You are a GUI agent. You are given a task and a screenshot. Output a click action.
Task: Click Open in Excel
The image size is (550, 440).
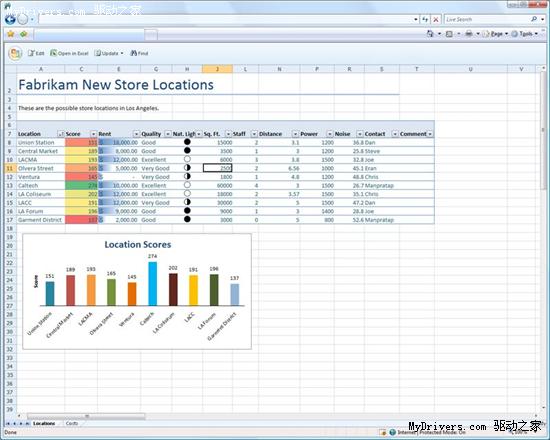69,53
